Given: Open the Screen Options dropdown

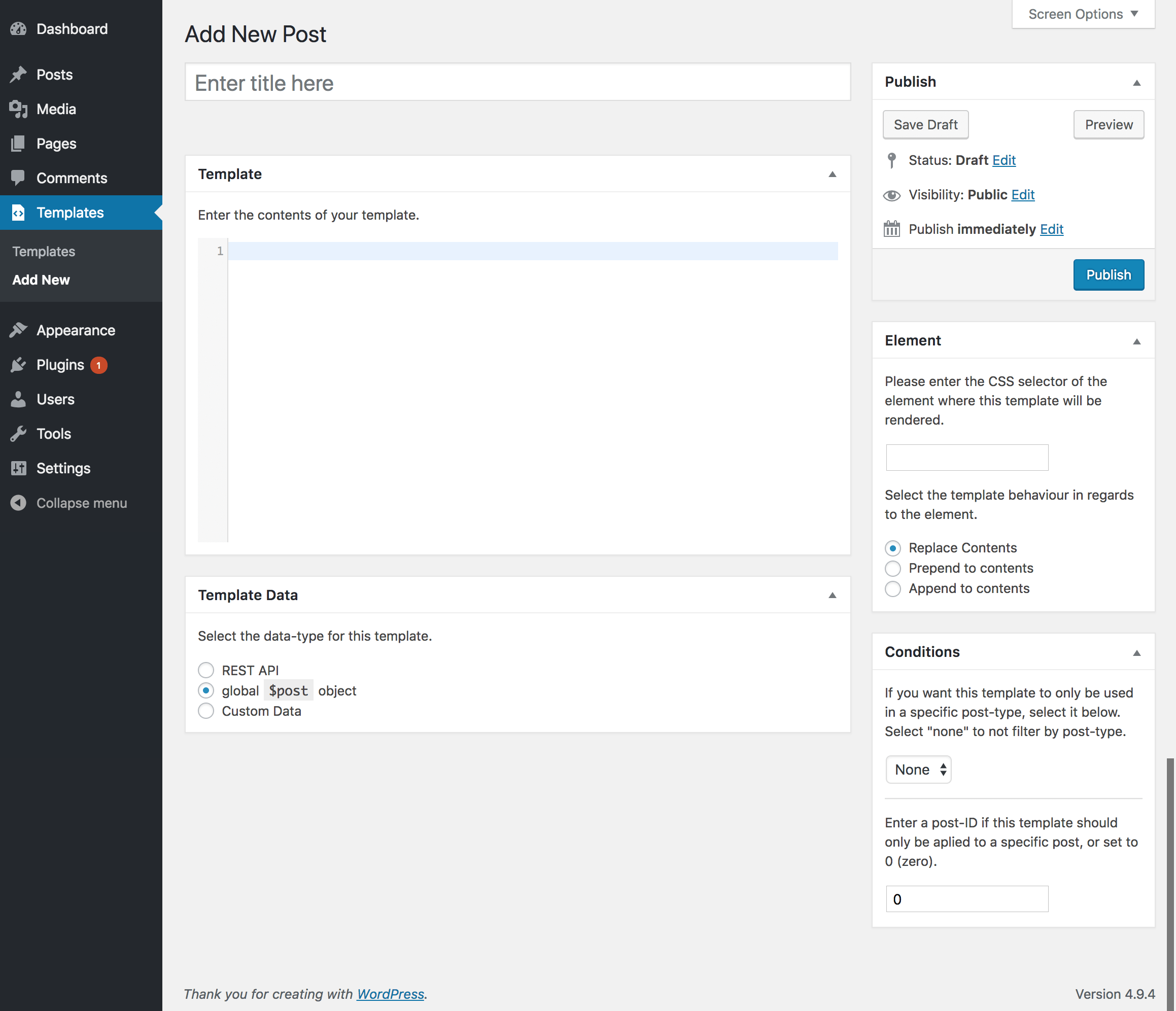Looking at the screenshot, I should (x=1083, y=14).
